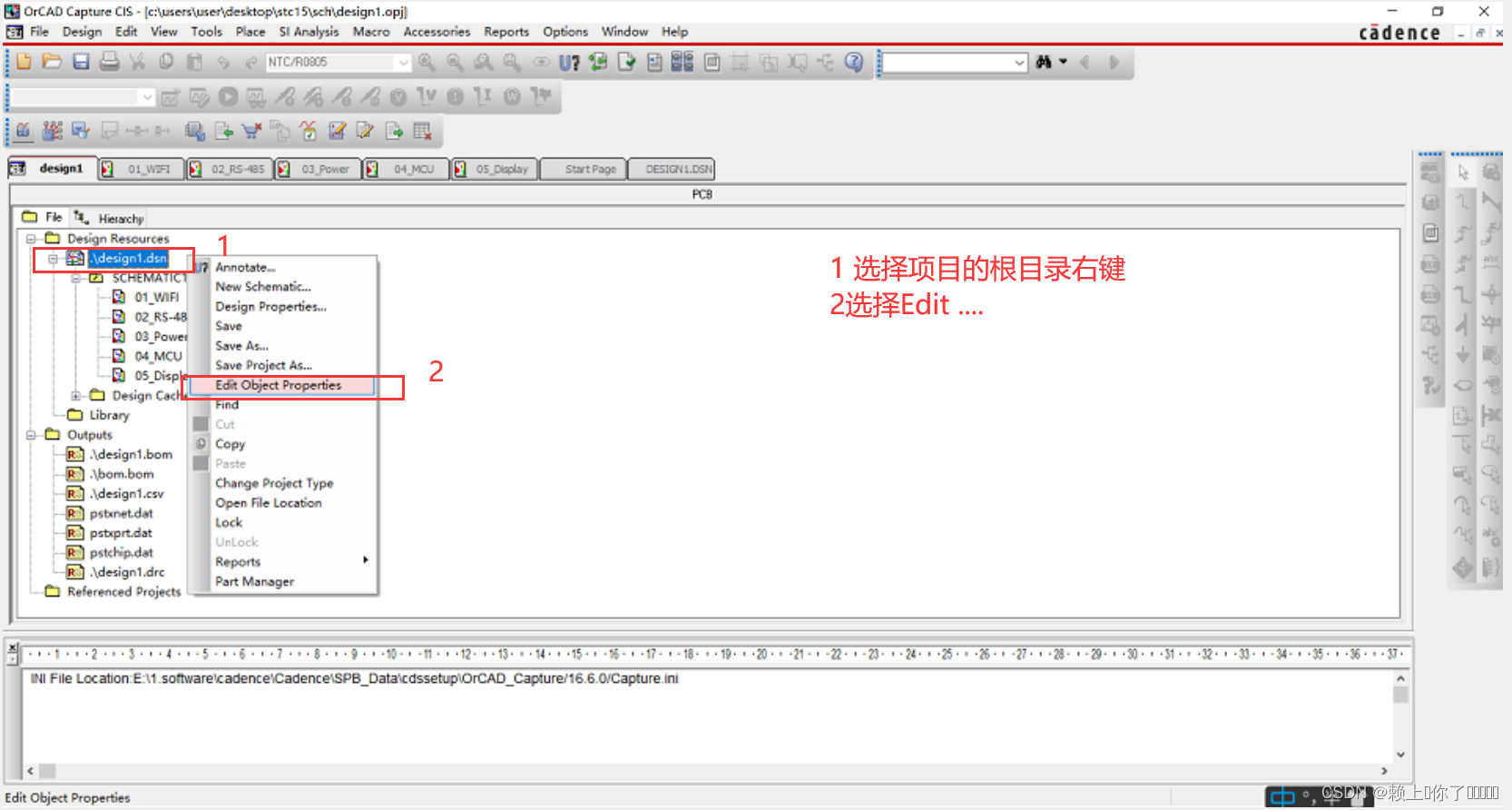Switch to the DESIGN1.DSN tab
The height and width of the screenshot is (810, 1512).
pyautogui.click(x=672, y=169)
